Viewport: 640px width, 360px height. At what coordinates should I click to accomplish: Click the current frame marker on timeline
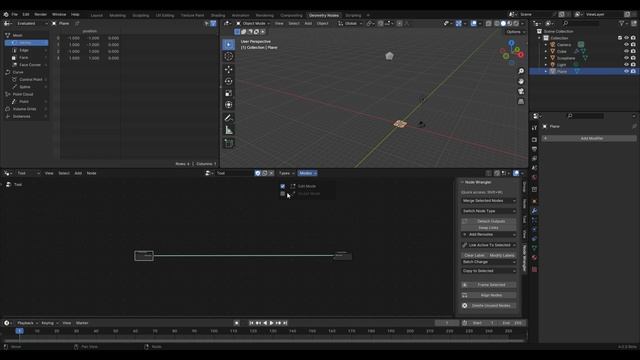click(19, 331)
